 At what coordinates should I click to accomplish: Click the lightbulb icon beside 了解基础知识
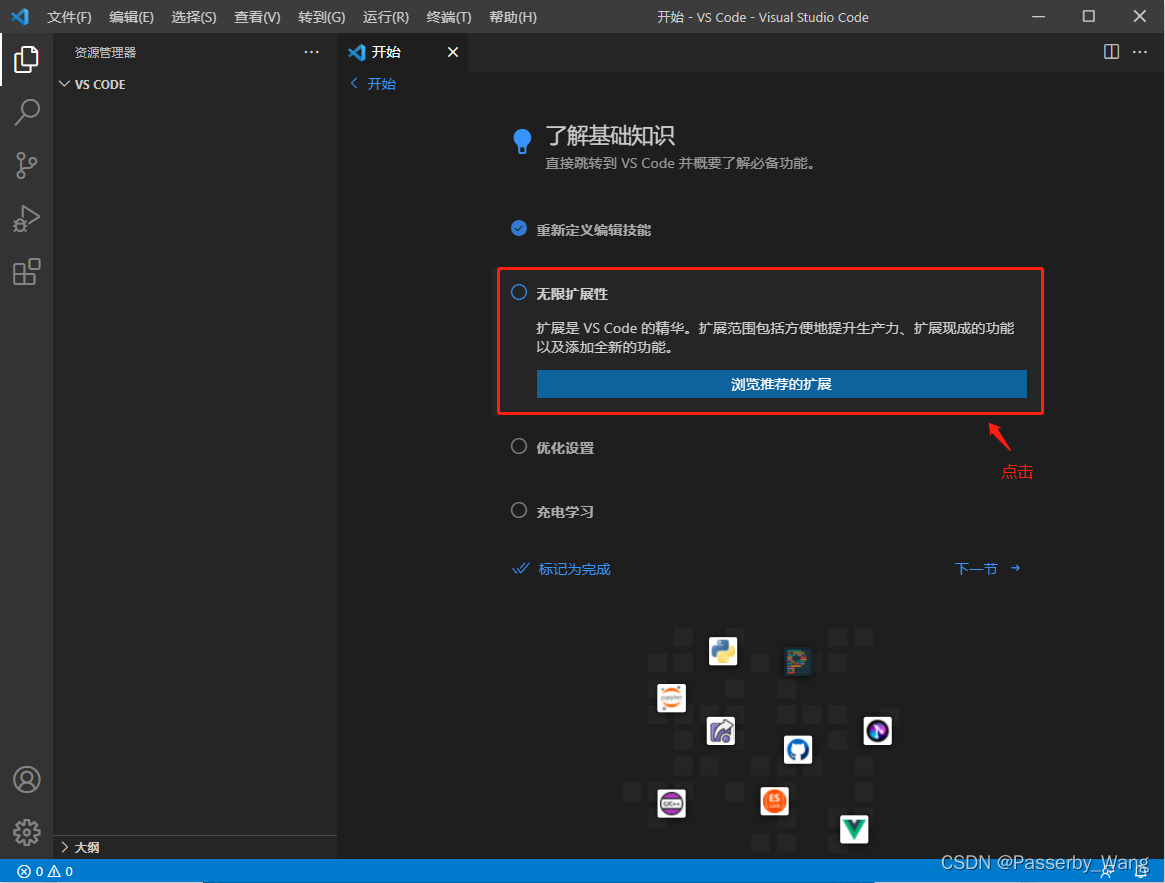[x=522, y=140]
